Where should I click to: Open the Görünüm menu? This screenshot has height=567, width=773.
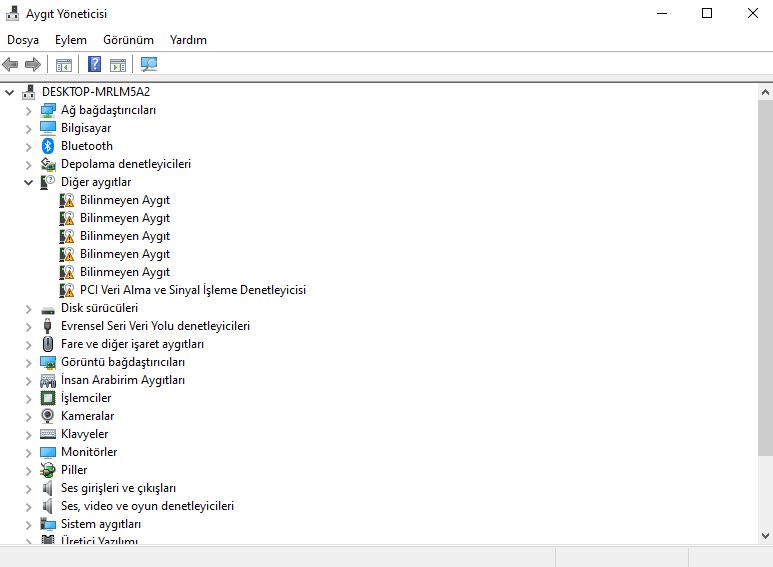click(128, 40)
